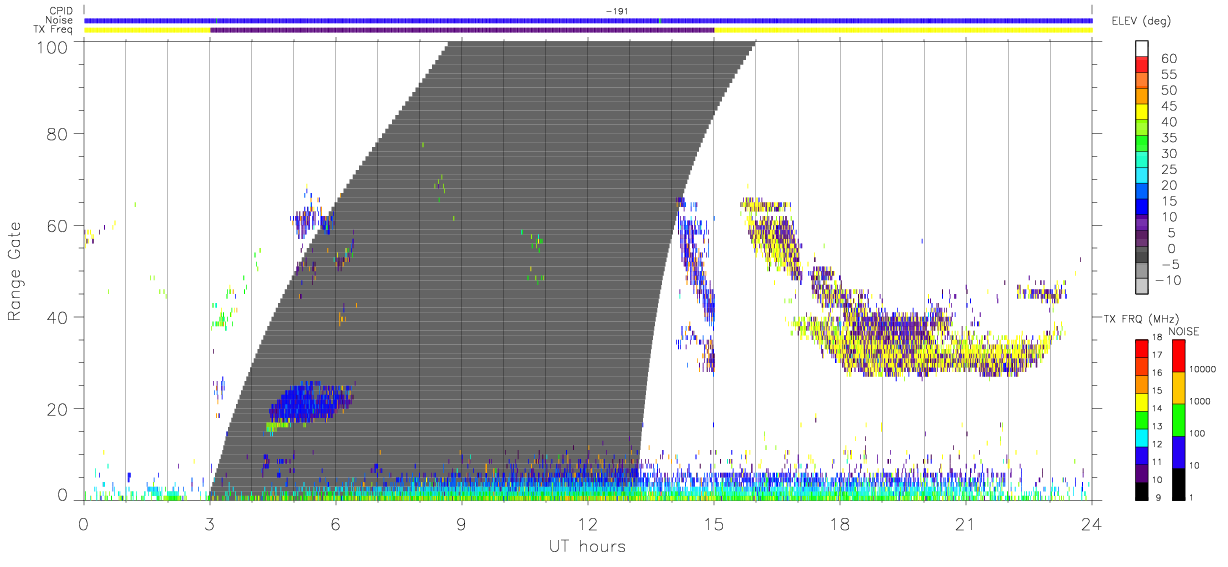The image size is (1228, 567).
Task: Click the '1' label on NOISE legend
Action: pyautogui.click(x=1190, y=497)
